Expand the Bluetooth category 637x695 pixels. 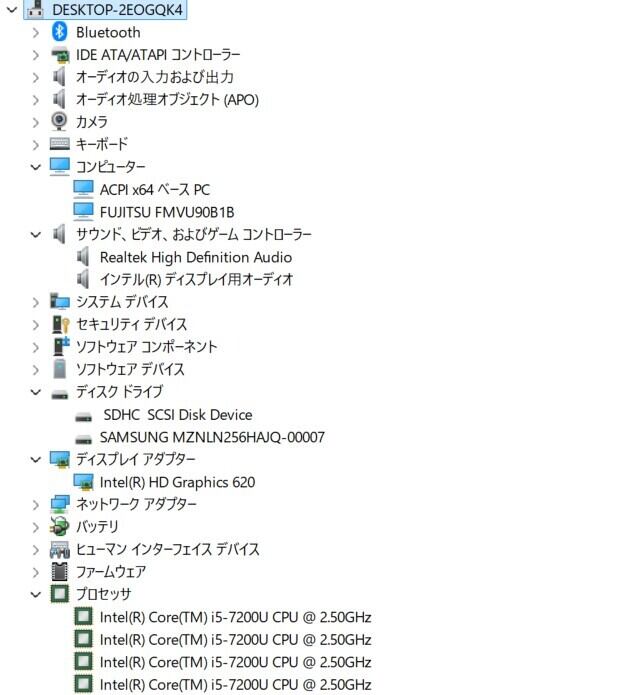click(36, 33)
